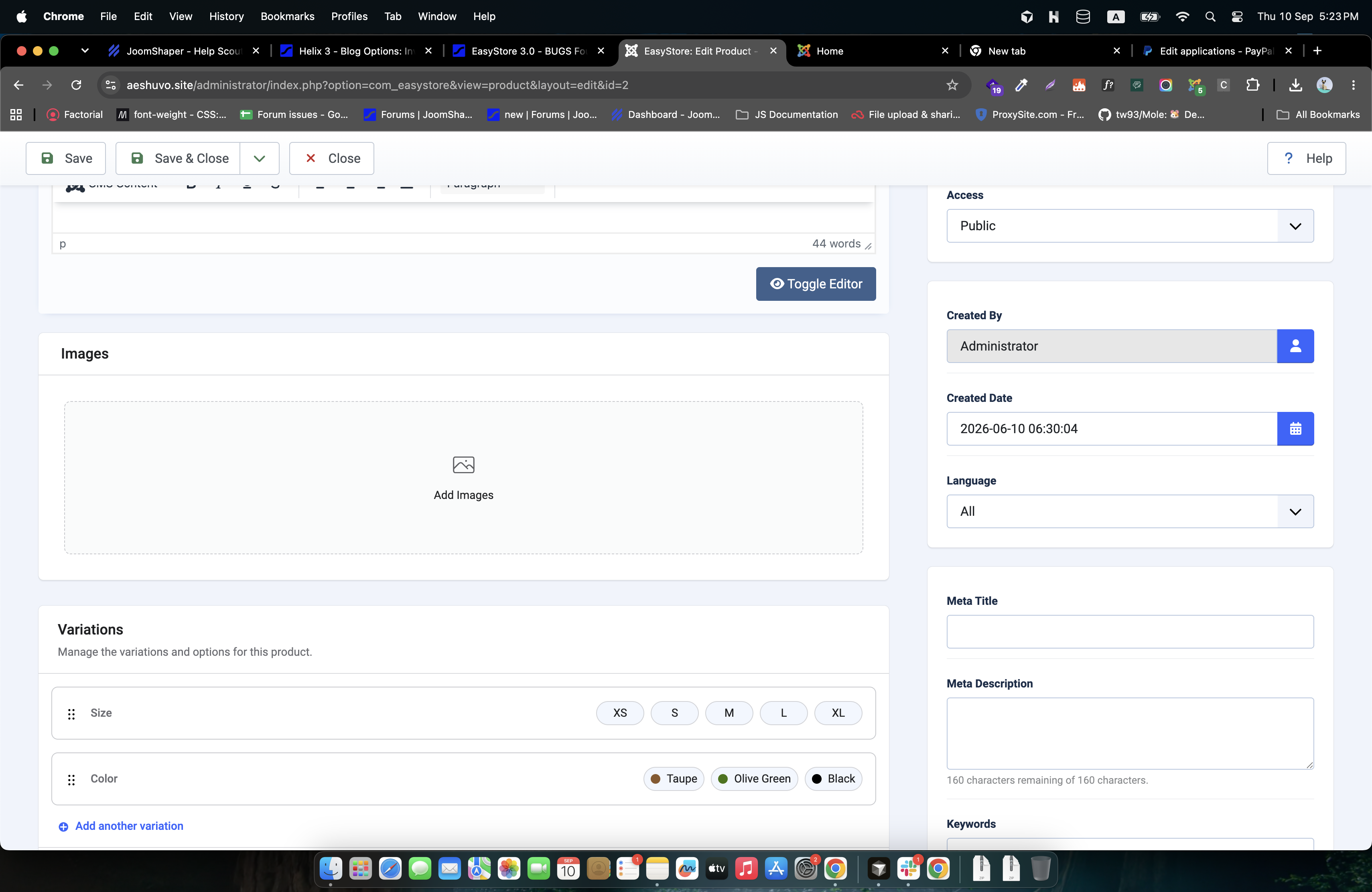Open macOS Control Center icon
This screenshot has height=892, width=1372.
tap(1236, 17)
